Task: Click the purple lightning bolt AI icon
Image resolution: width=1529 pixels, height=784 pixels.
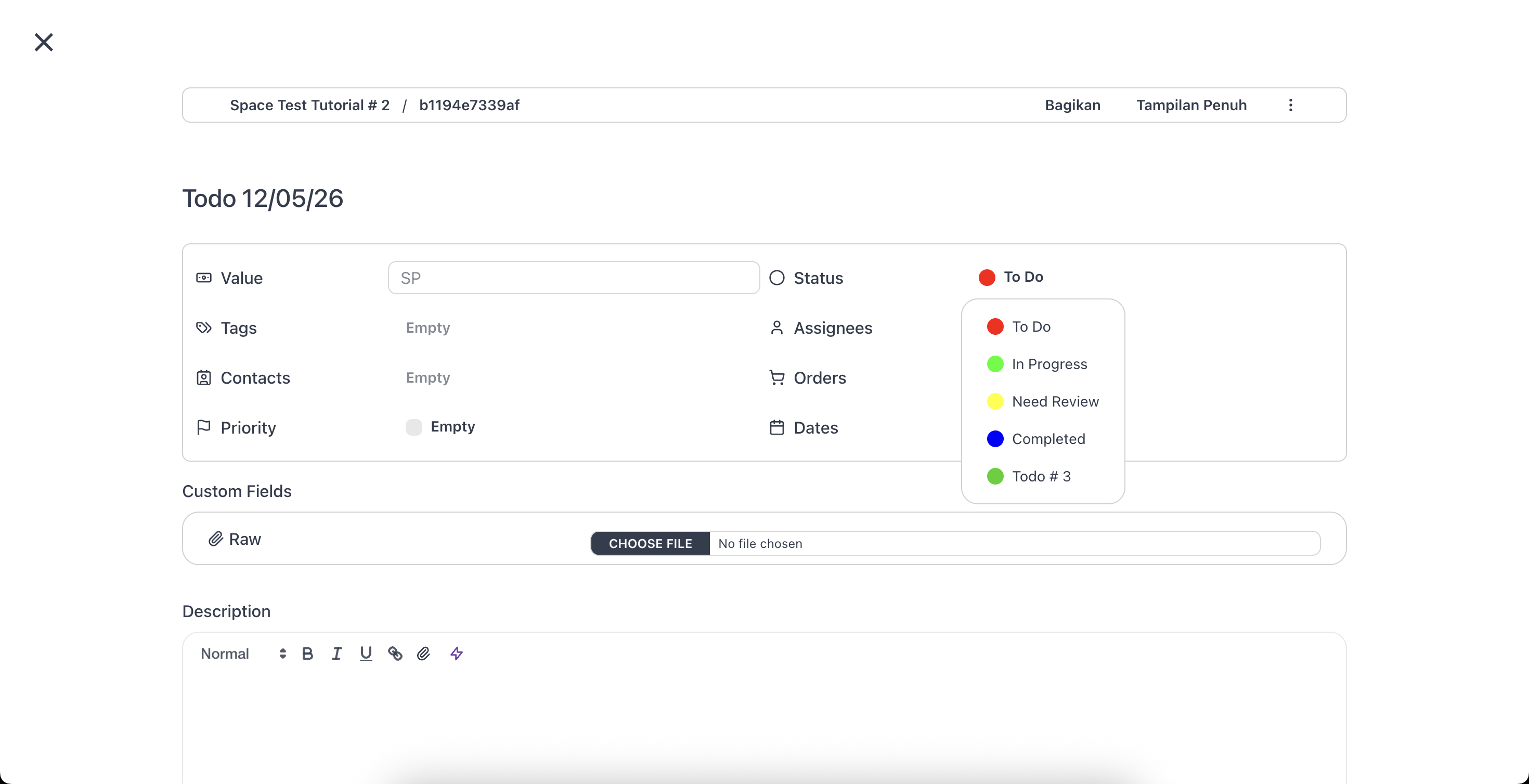Action: (x=457, y=654)
